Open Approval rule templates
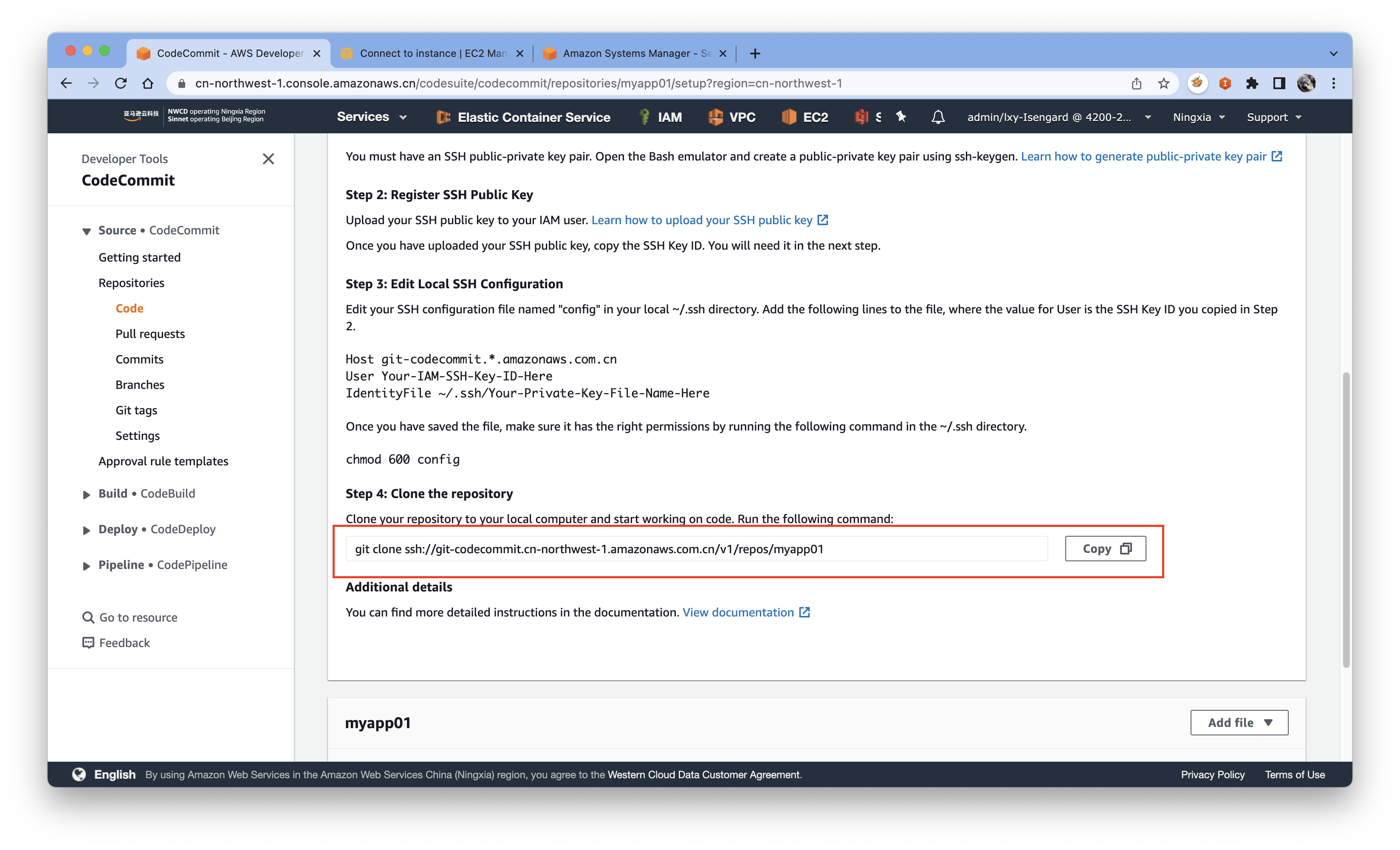Viewport: 1400px width, 850px height. click(163, 461)
